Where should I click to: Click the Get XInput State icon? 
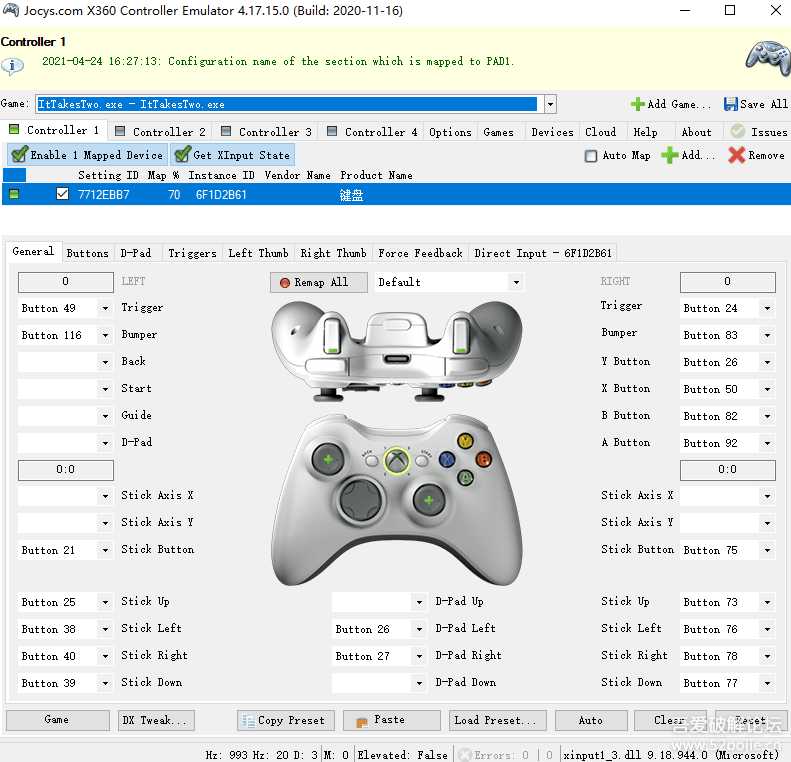tap(181, 155)
